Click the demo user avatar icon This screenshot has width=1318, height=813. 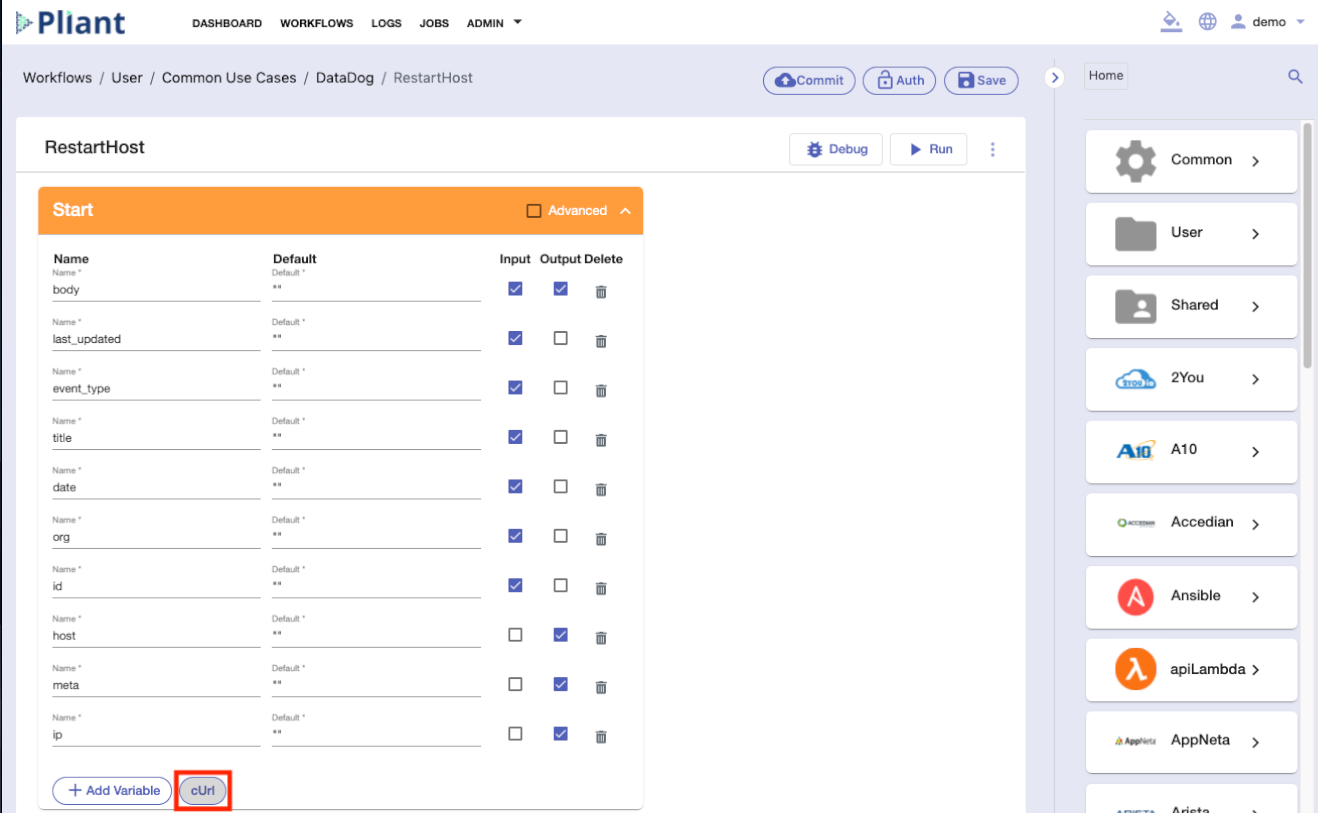pos(1238,22)
